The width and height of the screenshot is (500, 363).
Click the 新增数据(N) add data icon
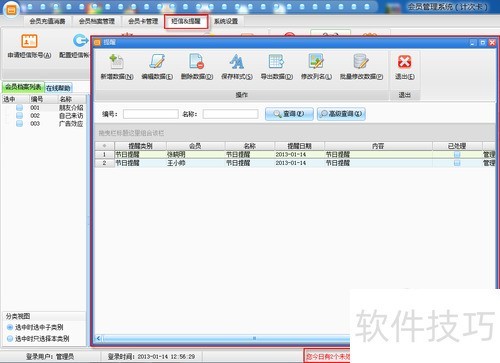(117, 62)
